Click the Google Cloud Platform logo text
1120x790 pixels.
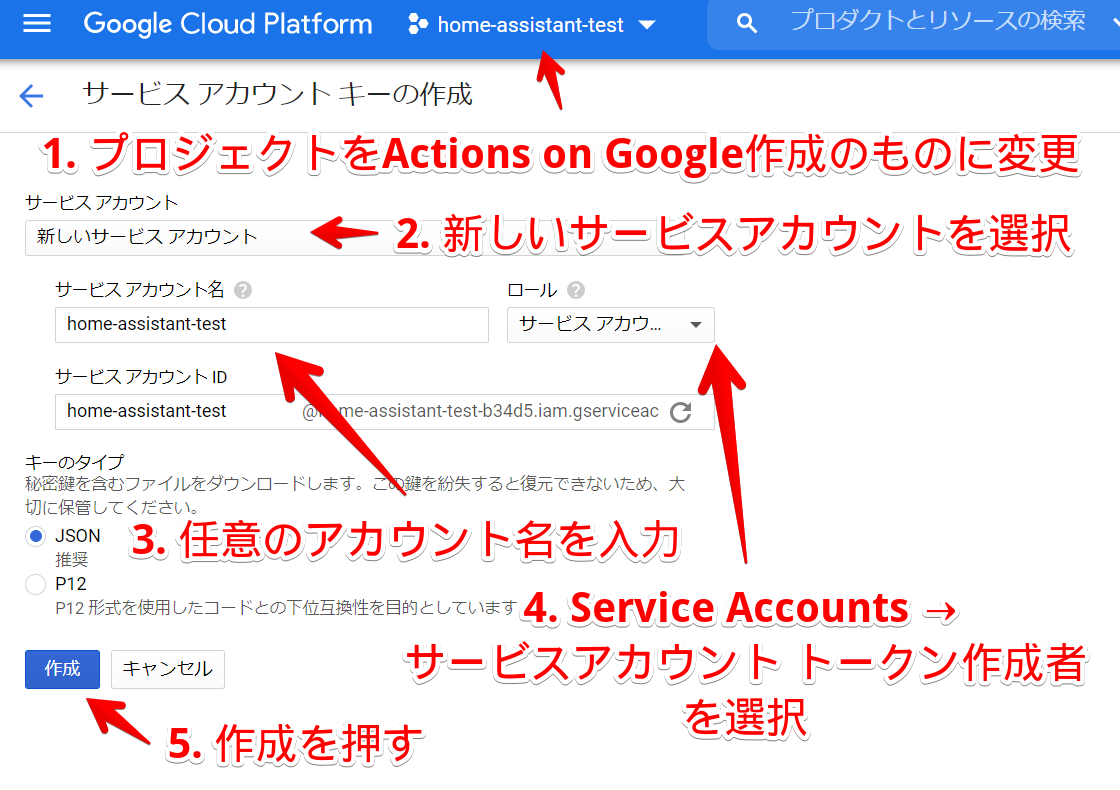[x=228, y=24]
